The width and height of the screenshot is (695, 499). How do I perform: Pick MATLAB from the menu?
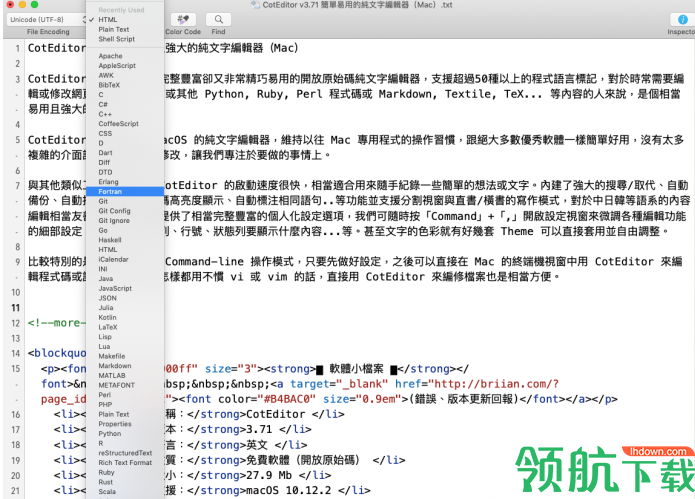point(112,376)
